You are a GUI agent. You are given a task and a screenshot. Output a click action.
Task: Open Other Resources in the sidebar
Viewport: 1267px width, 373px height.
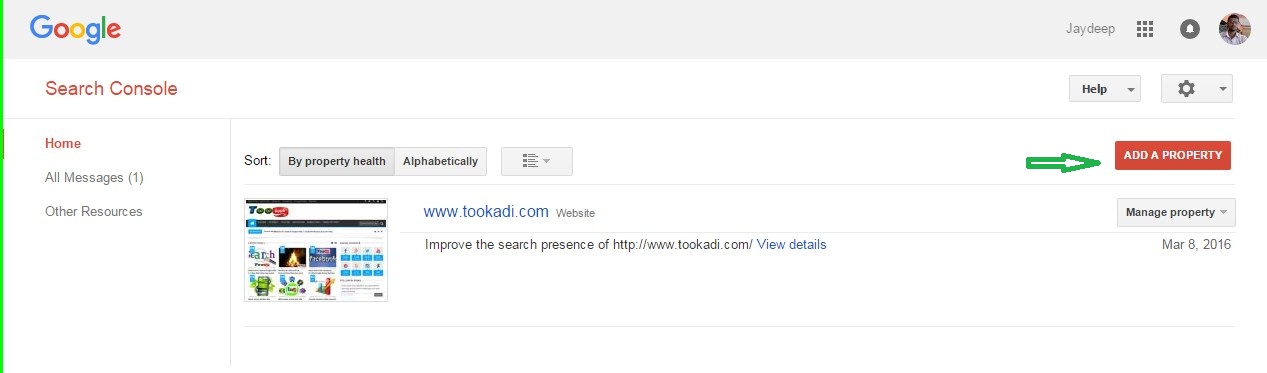94,211
